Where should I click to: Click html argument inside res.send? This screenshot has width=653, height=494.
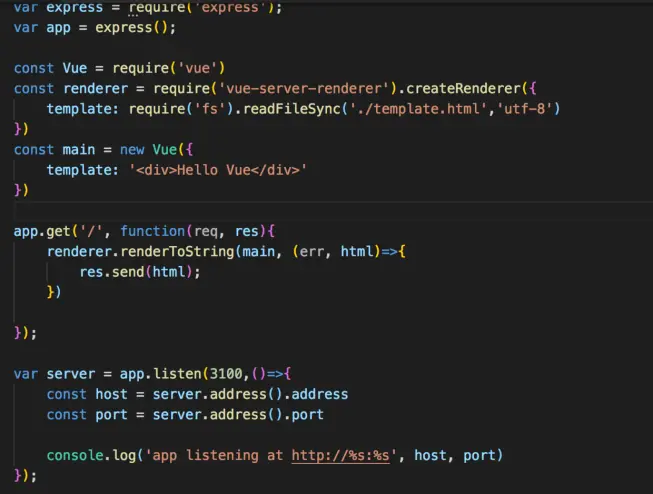point(169,272)
